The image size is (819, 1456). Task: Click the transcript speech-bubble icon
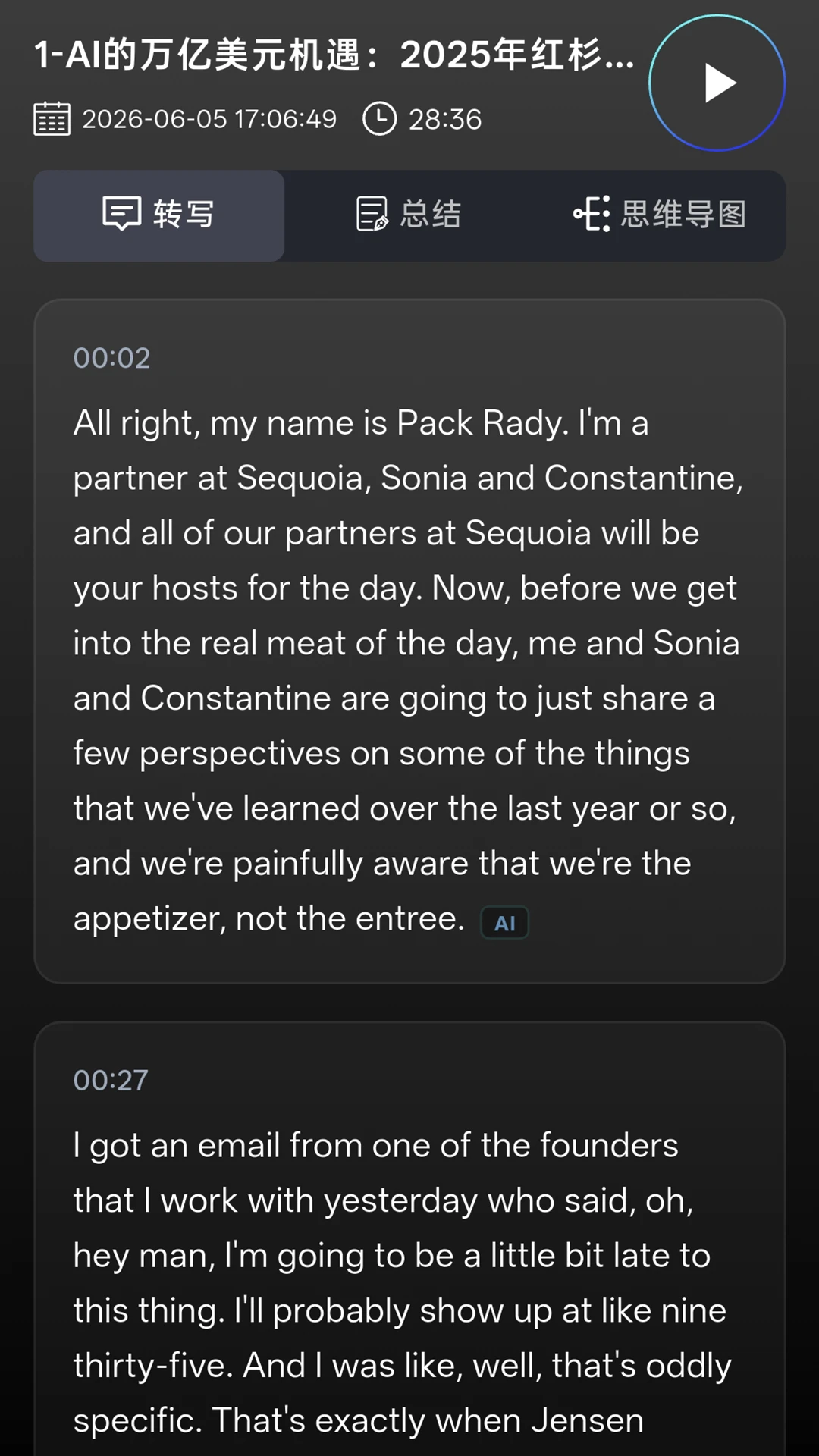point(122,214)
